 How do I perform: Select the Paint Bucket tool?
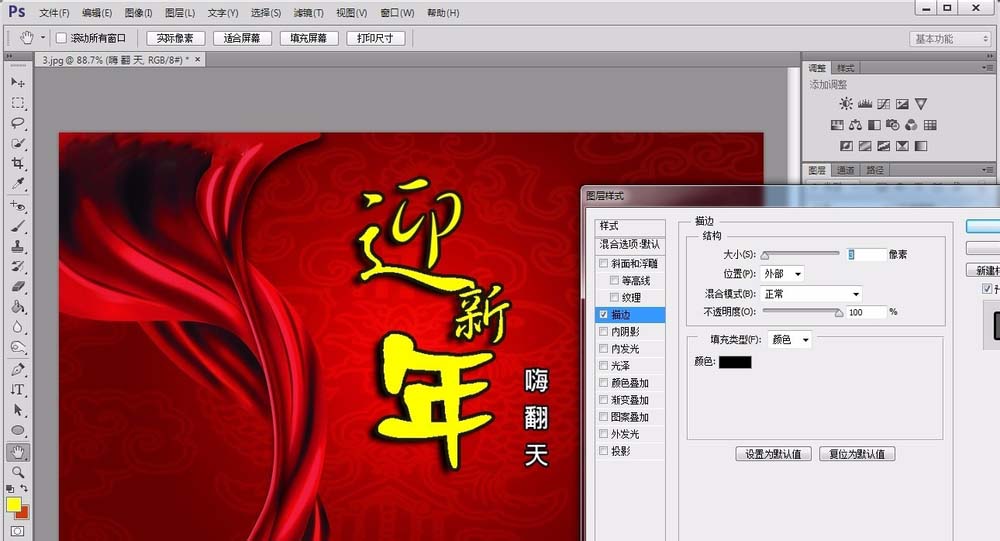point(18,308)
